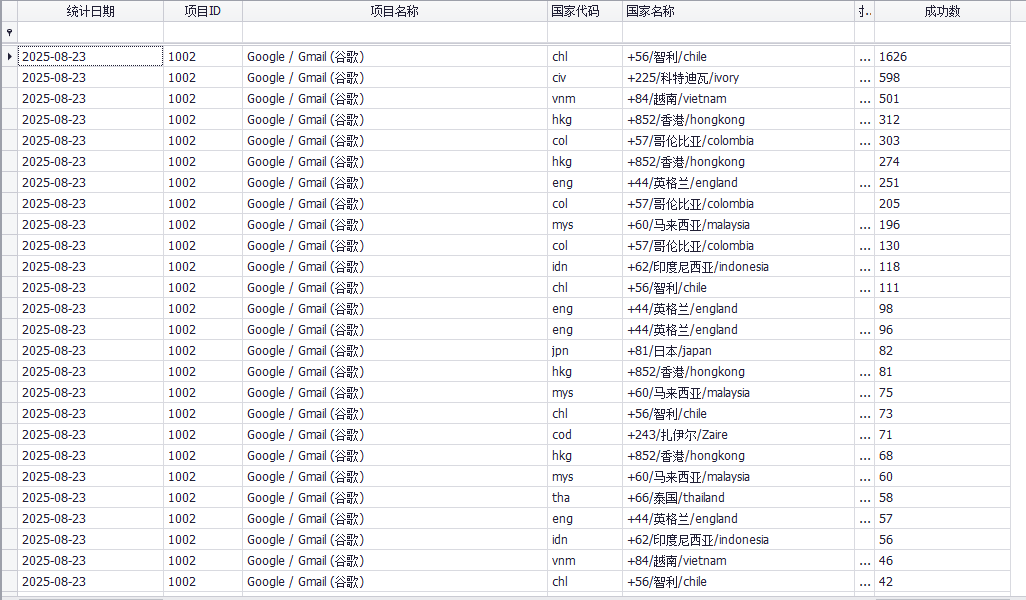Click the filter box under 成功数
The image size is (1026, 600).
pyautogui.click(x=942, y=32)
